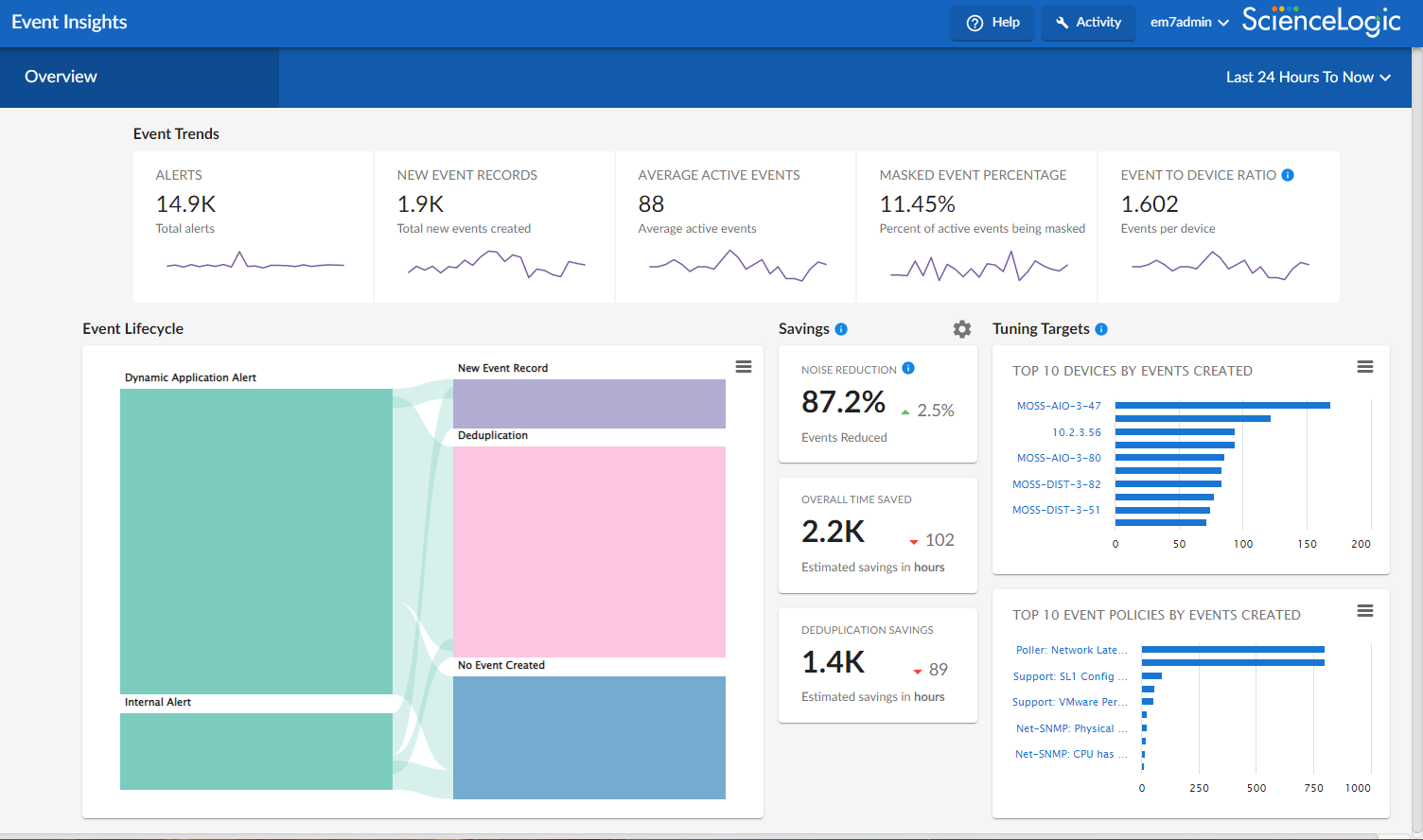Open menu on Top 10 Event Policies chart
This screenshot has width=1423, height=840.
(1364, 611)
